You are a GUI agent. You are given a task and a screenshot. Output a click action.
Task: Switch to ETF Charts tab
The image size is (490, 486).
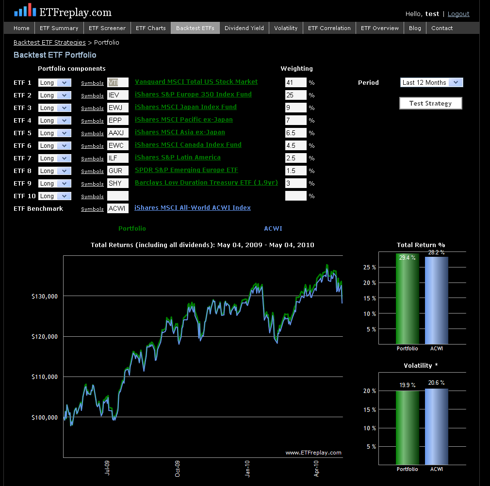pos(151,28)
